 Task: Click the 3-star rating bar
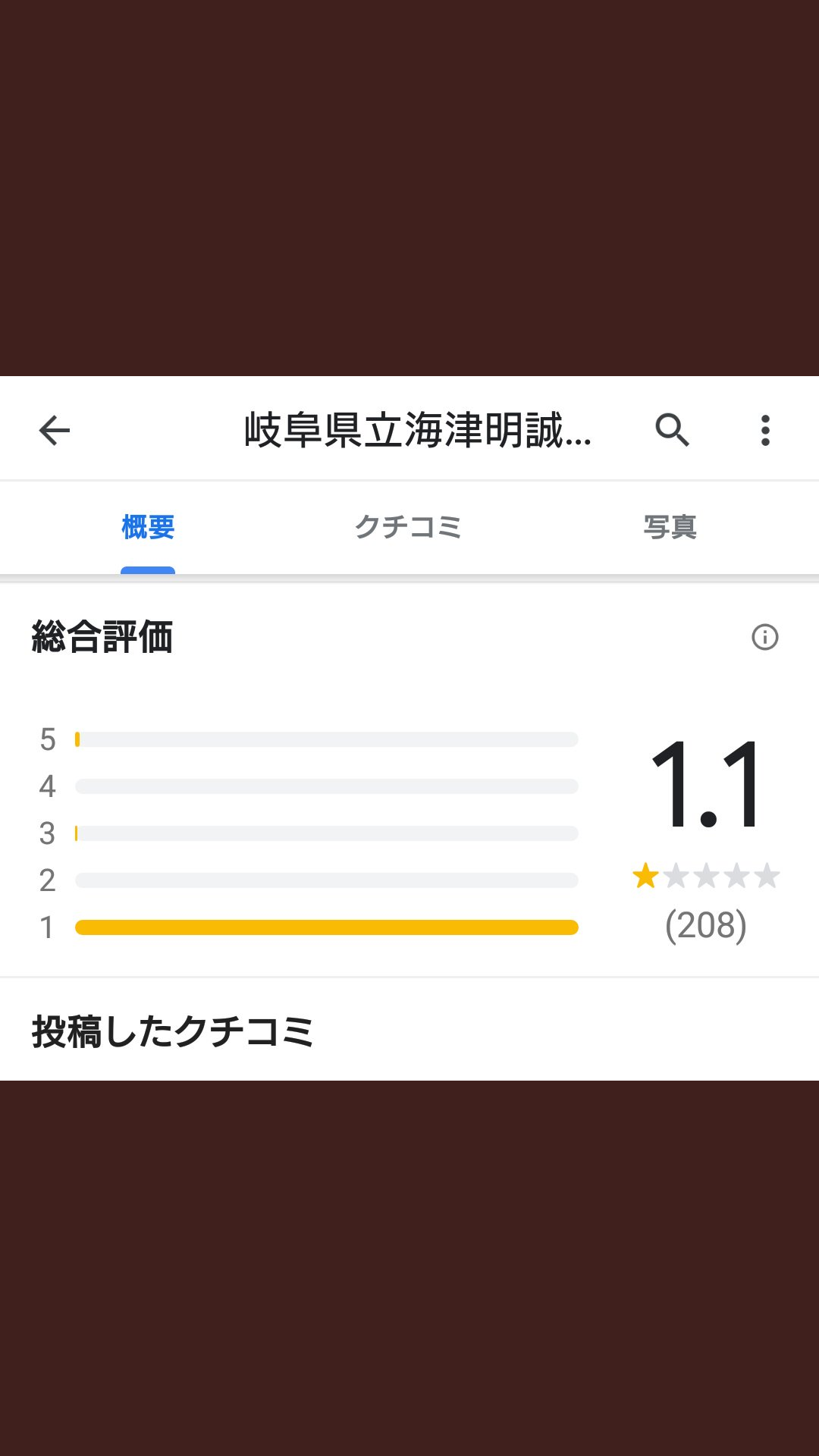click(x=327, y=833)
